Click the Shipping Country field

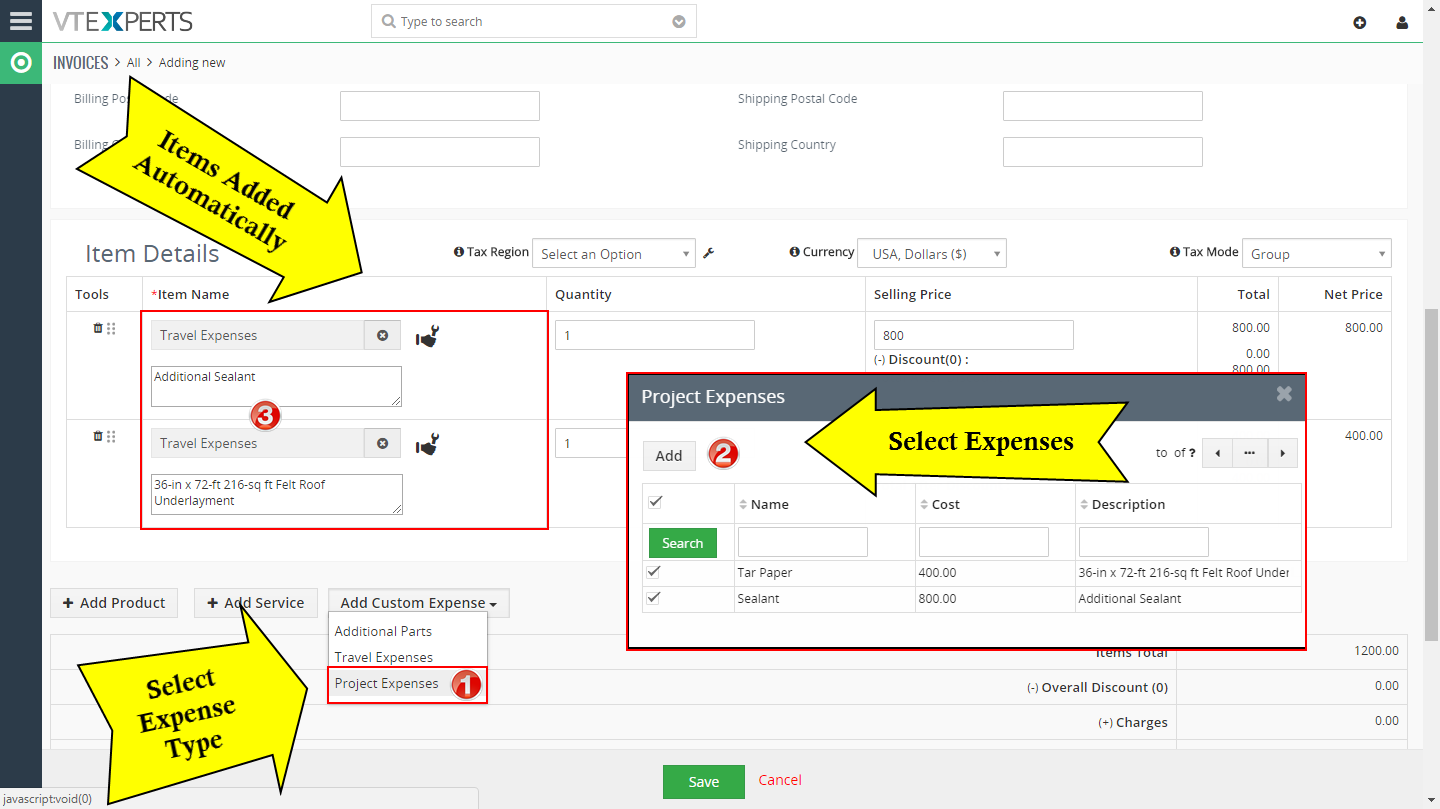[1103, 152]
